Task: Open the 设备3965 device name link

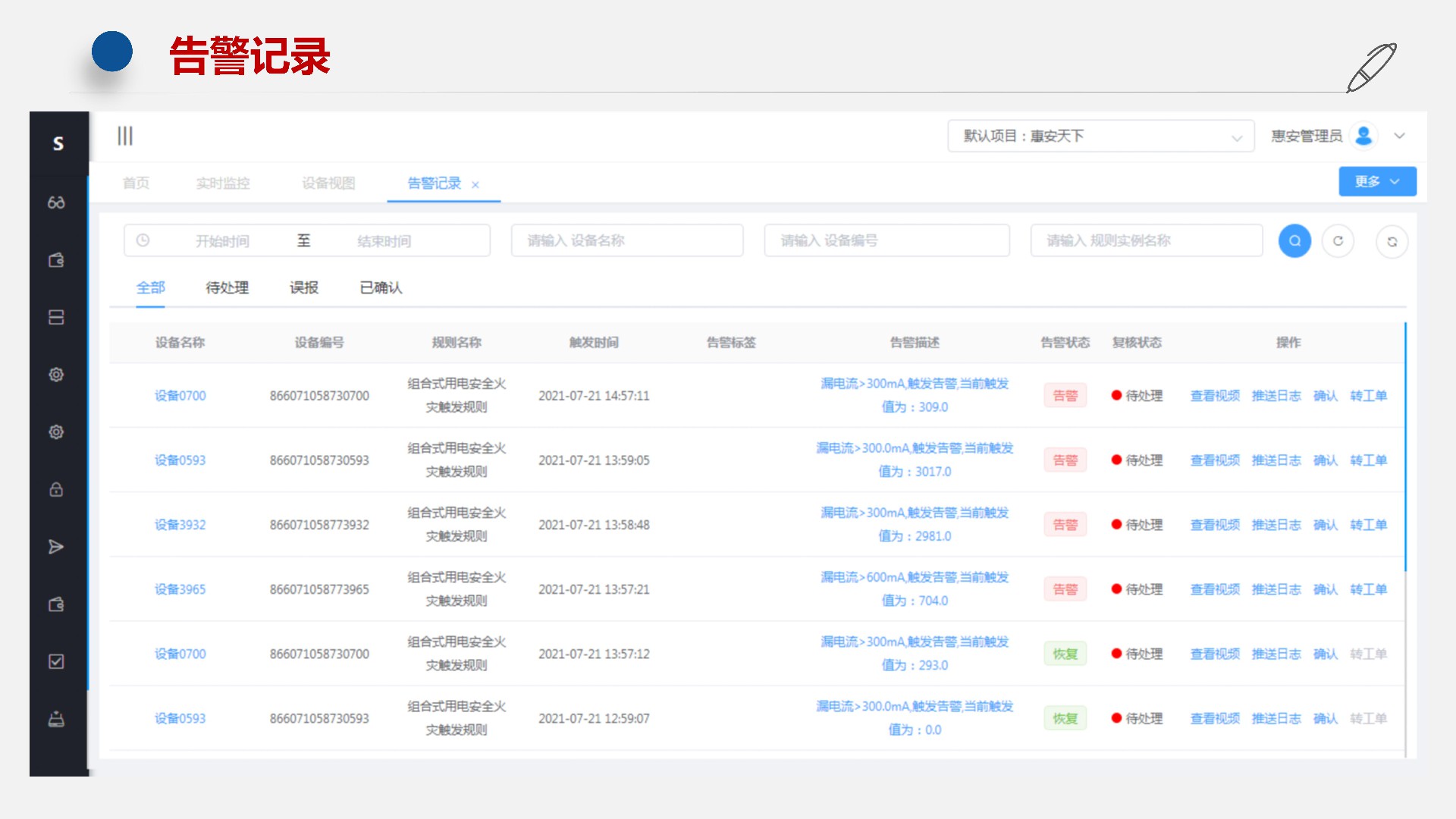Action: tap(180, 589)
